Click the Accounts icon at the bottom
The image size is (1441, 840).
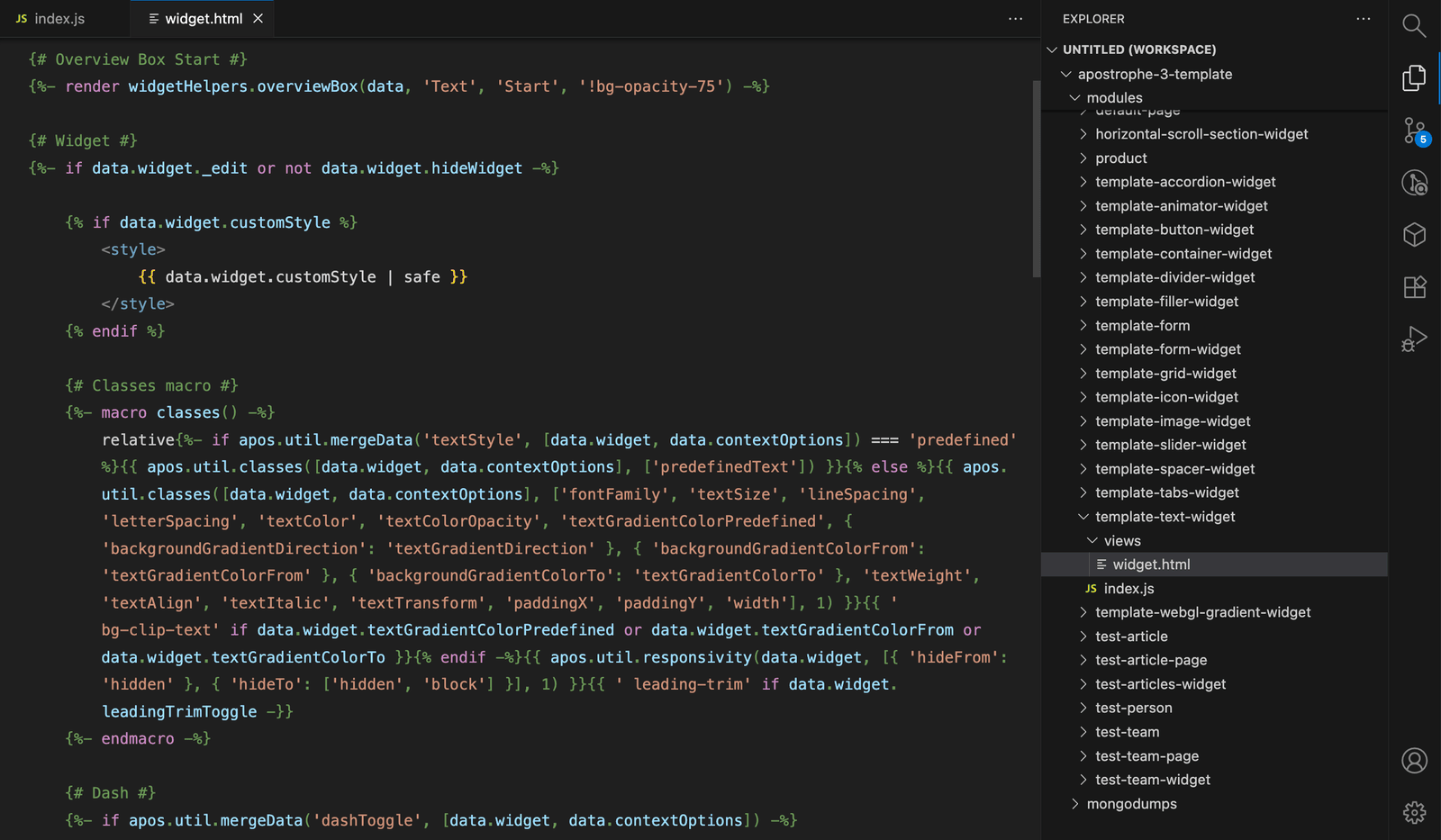[x=1414, y=761]
